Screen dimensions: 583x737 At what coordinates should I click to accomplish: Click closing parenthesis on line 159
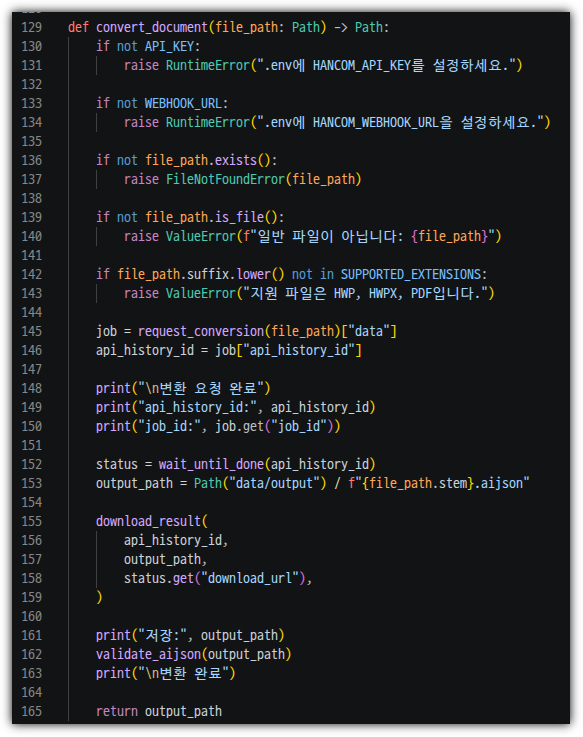tap(99, 597)
